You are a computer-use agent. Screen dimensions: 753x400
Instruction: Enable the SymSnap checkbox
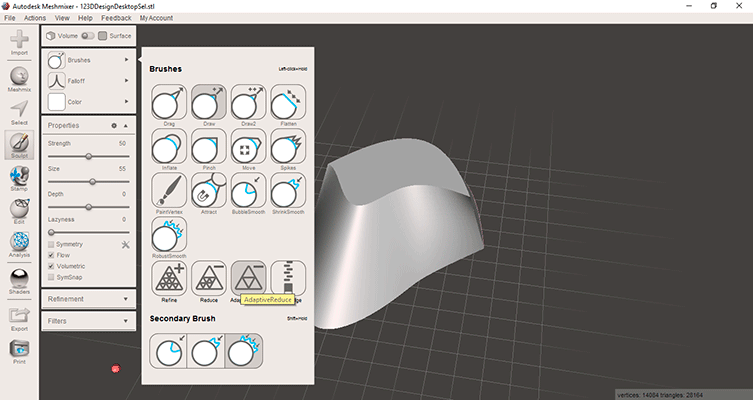pos(51,277)
